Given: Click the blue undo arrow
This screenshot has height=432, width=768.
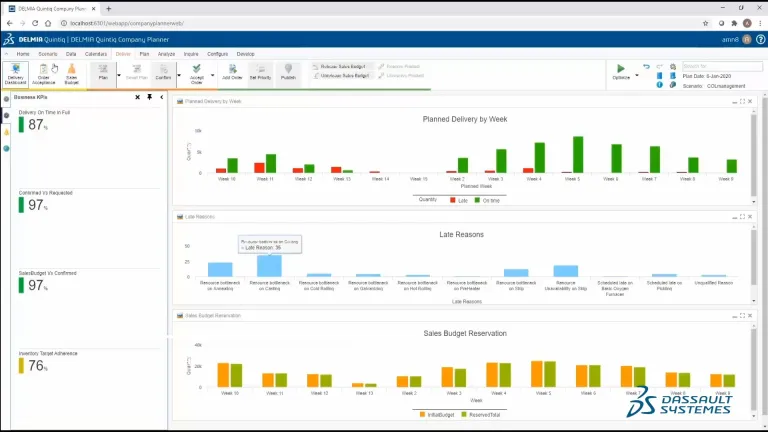Looking at the screenshot, I should click(x=646, y=67).
